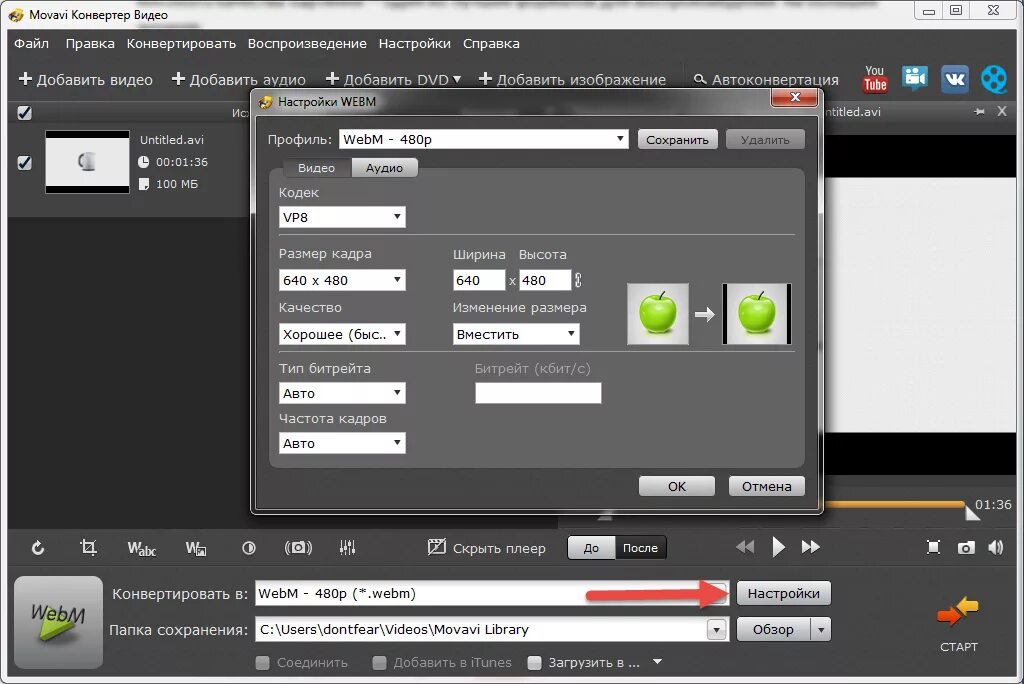The height and width of the screenshot is (684, 1024).
Task: Click the playback seek bar handle
Action: (x=972, y=512)
